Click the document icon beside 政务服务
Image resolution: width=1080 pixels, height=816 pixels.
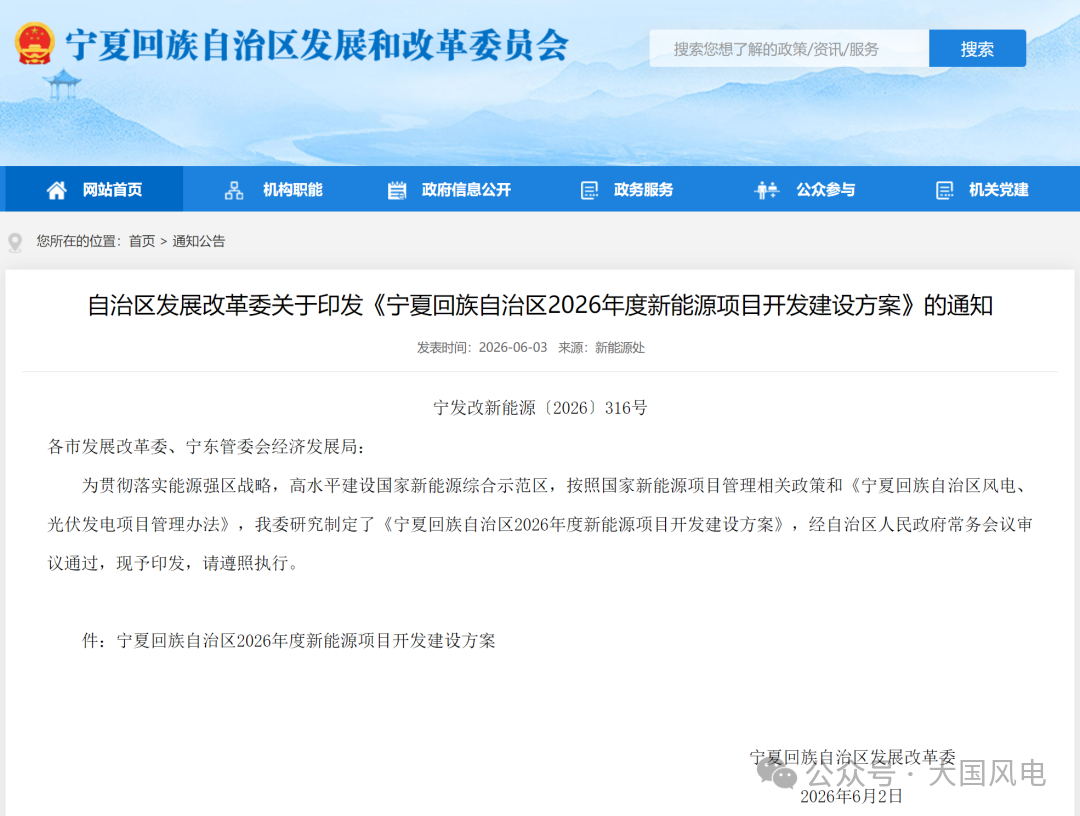pos(590,190)
